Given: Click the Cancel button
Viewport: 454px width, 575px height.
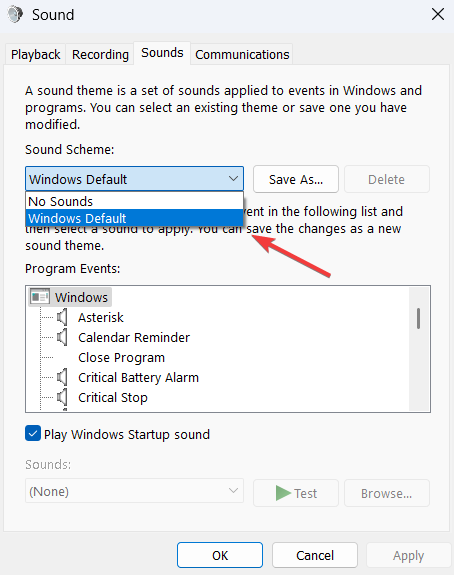Looking at the screenshot, I should click(315, 555).
